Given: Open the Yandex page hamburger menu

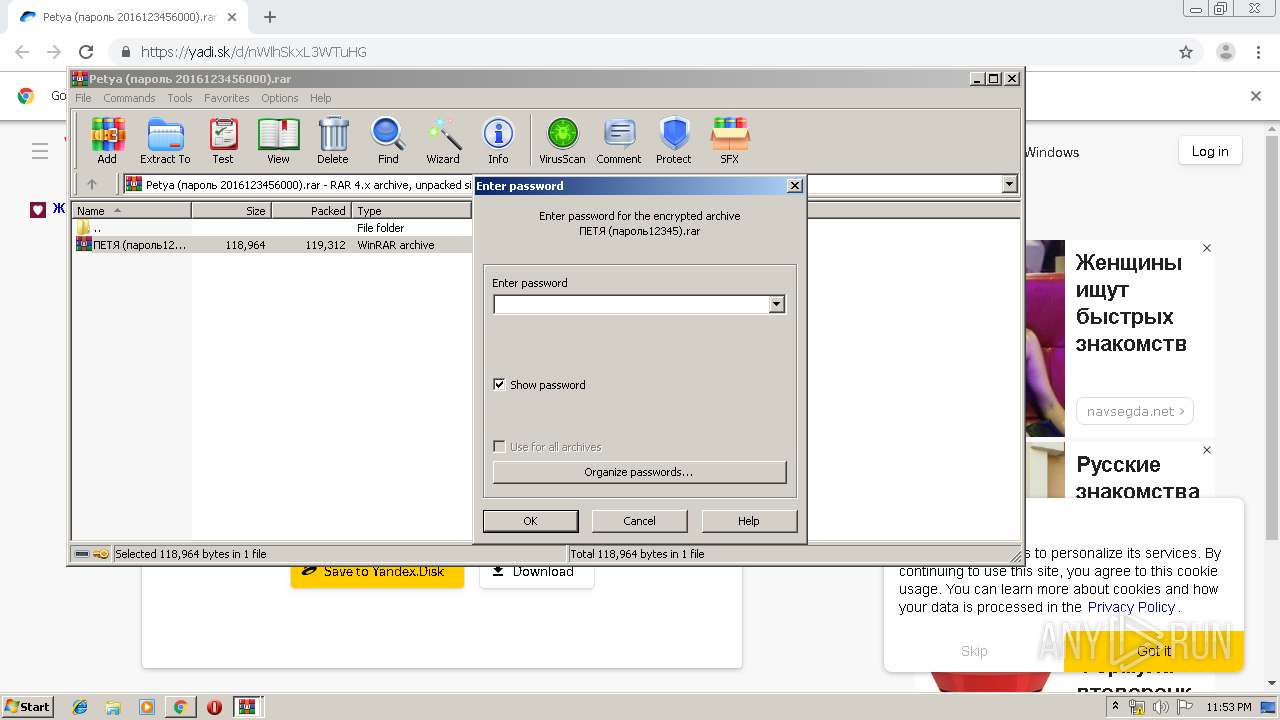Looking at the screenshot, I should point(40,151).
